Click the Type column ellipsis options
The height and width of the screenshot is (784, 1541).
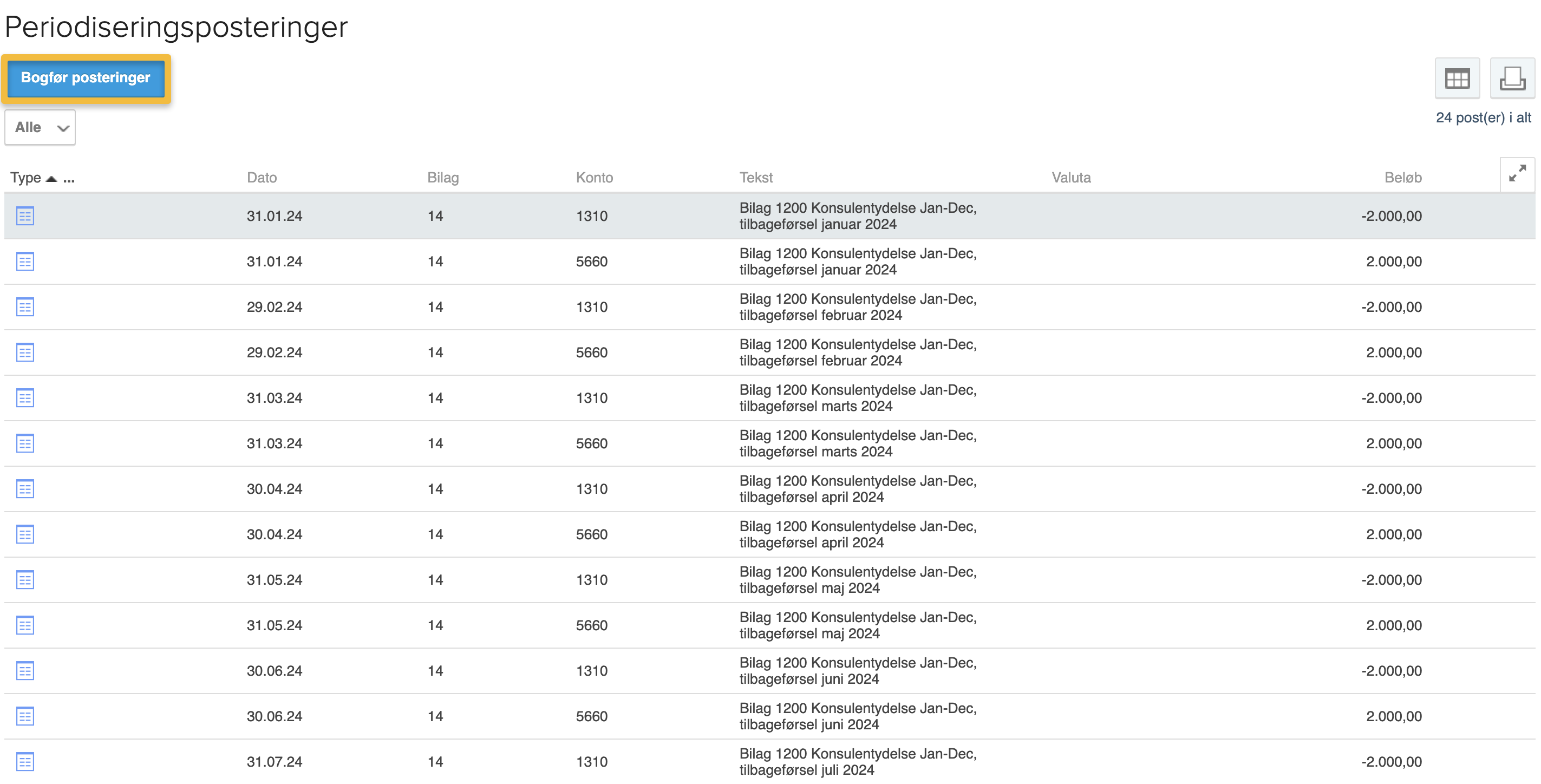coord(69,178)
